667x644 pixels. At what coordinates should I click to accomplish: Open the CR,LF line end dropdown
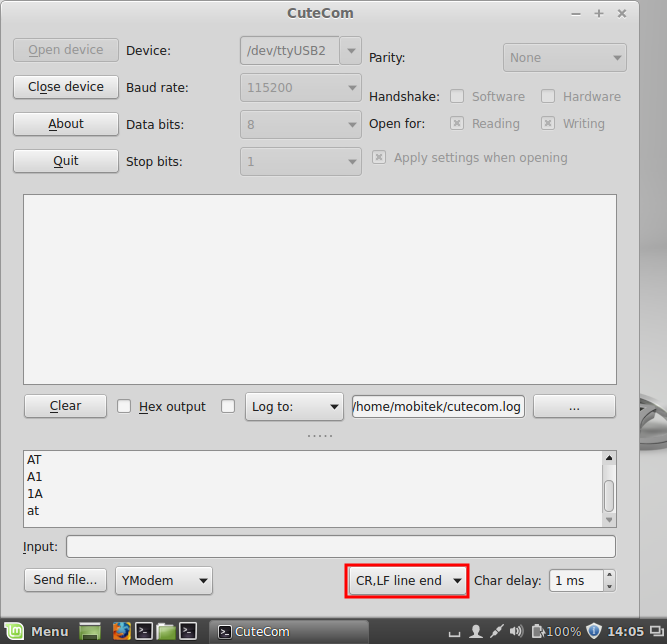pos(408,580)
